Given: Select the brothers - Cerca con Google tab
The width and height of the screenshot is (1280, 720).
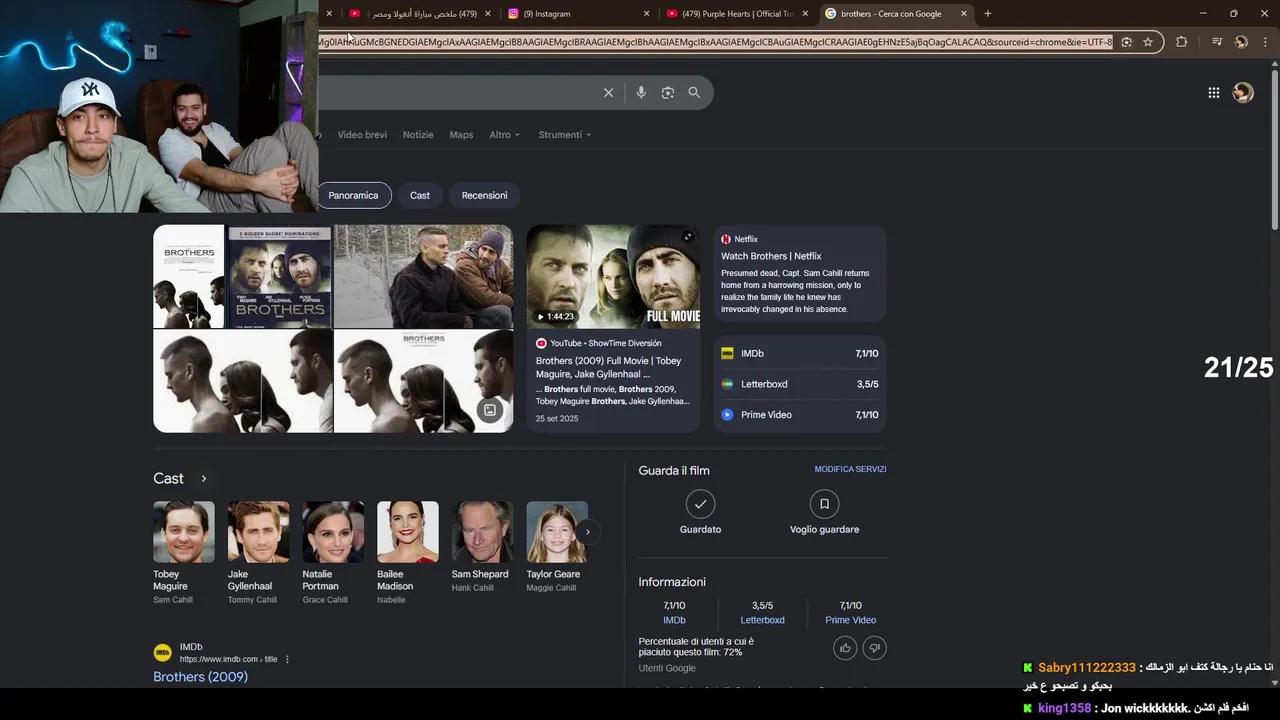Looking at the screenshot, I should click(890, 14).
